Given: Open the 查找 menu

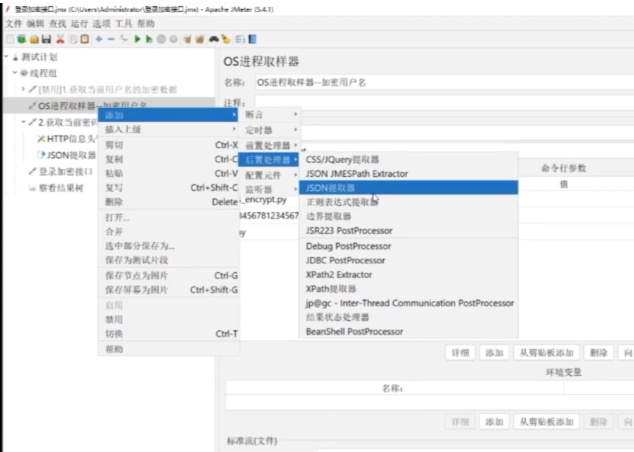Looking at the screenshot, I should [x=57, y=24].
